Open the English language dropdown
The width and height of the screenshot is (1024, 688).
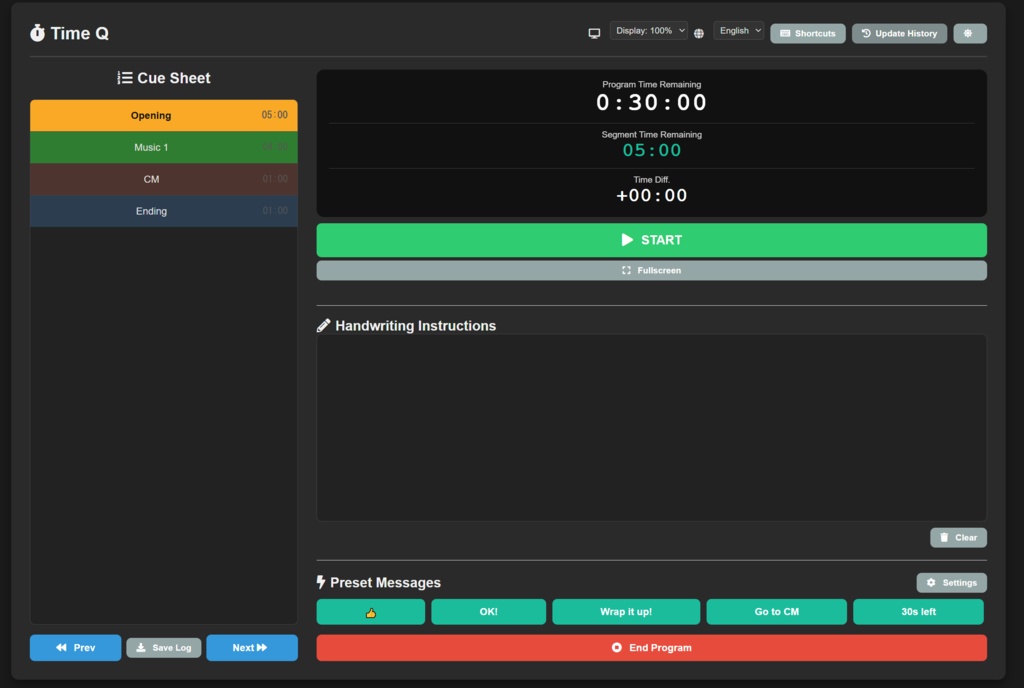(739, 31)
